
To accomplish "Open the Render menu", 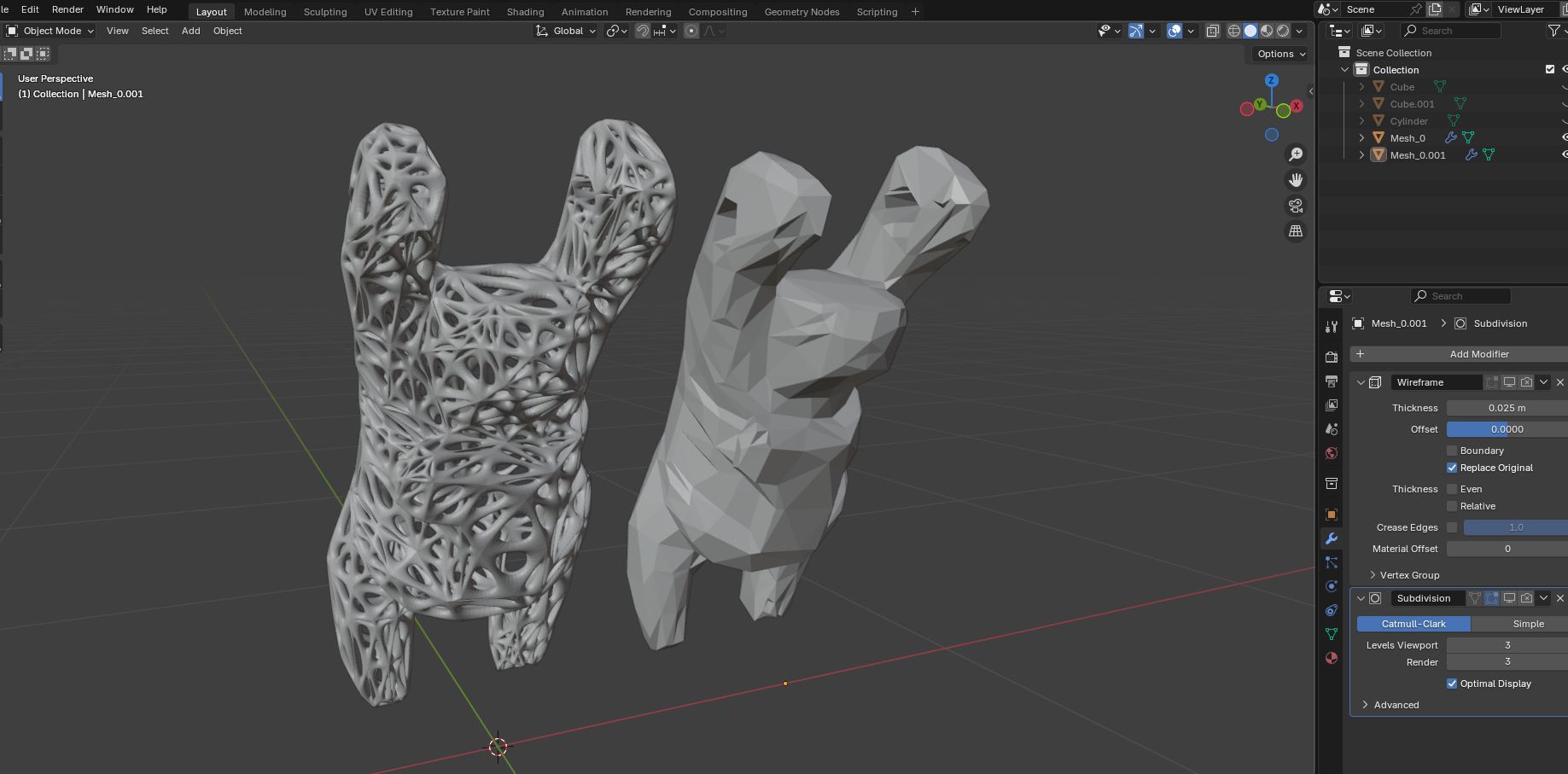I will [67, 9].
